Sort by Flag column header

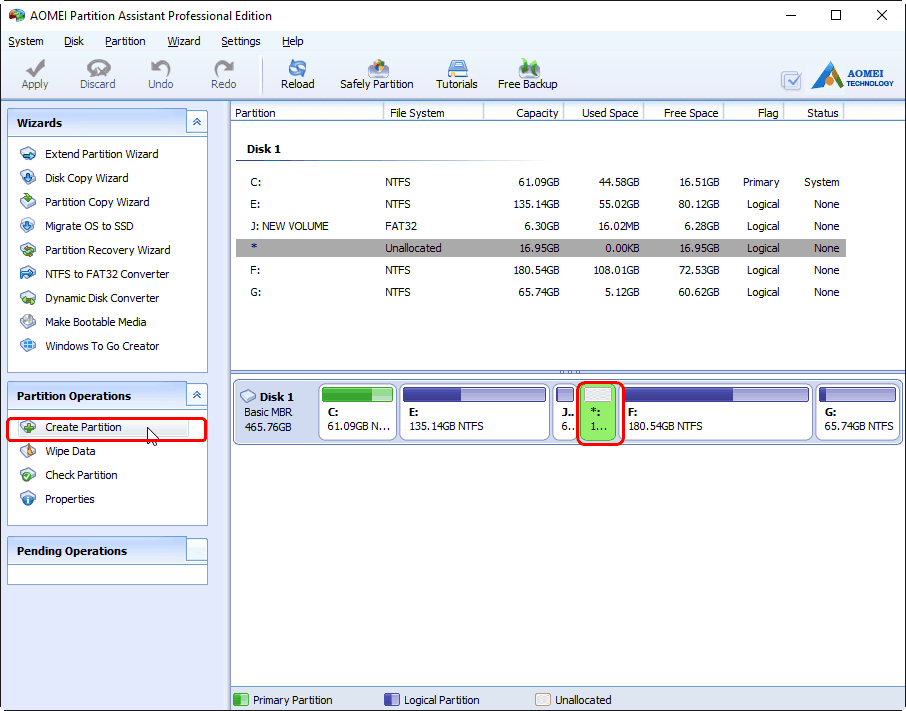click(x=753, y=113)
